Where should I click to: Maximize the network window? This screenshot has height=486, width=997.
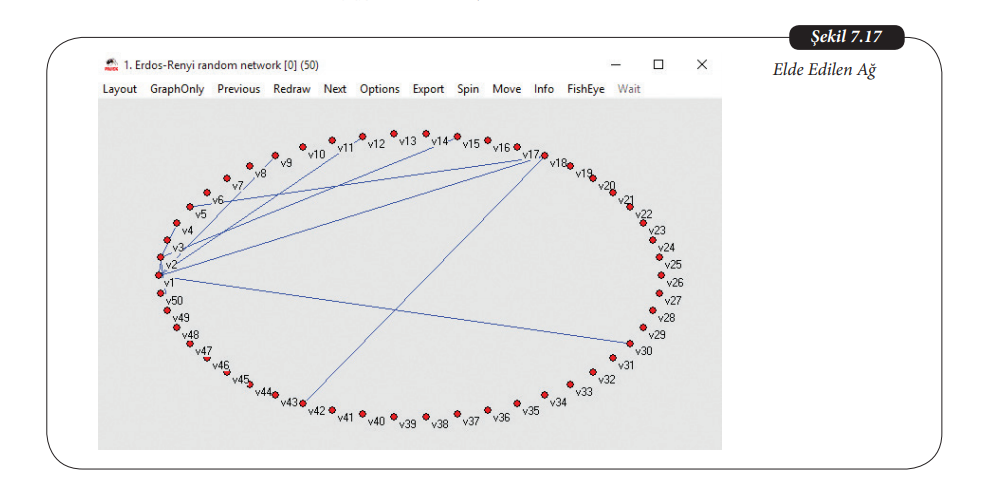coord(658,64)
